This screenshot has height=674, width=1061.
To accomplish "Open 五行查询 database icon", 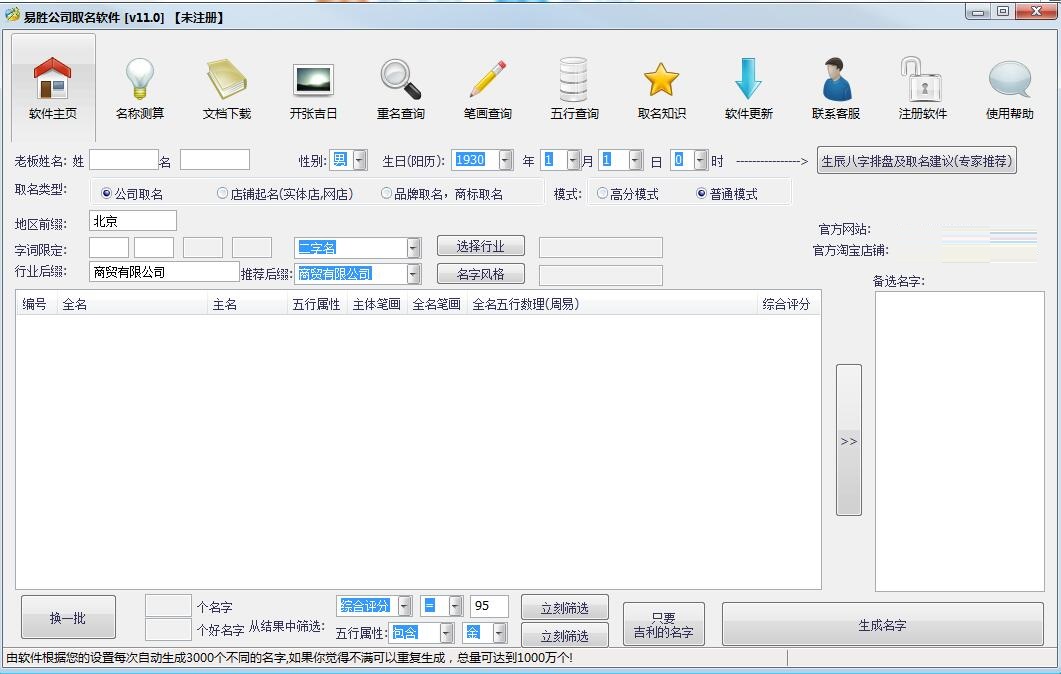I will 574,88.
